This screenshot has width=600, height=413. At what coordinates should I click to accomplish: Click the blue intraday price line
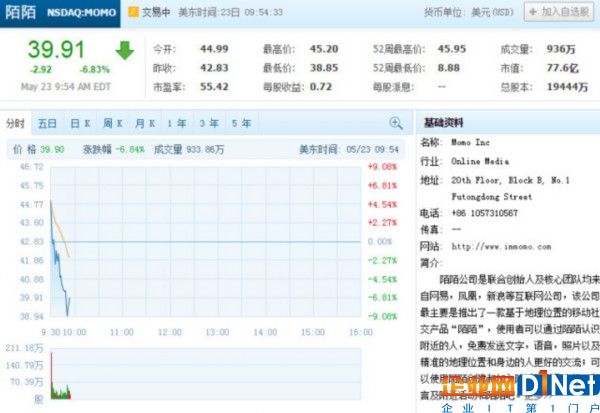point(58,261)
